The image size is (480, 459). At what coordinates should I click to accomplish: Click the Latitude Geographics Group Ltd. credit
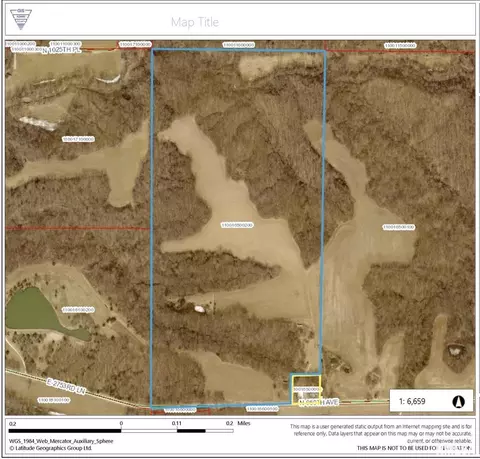[50, 448]
